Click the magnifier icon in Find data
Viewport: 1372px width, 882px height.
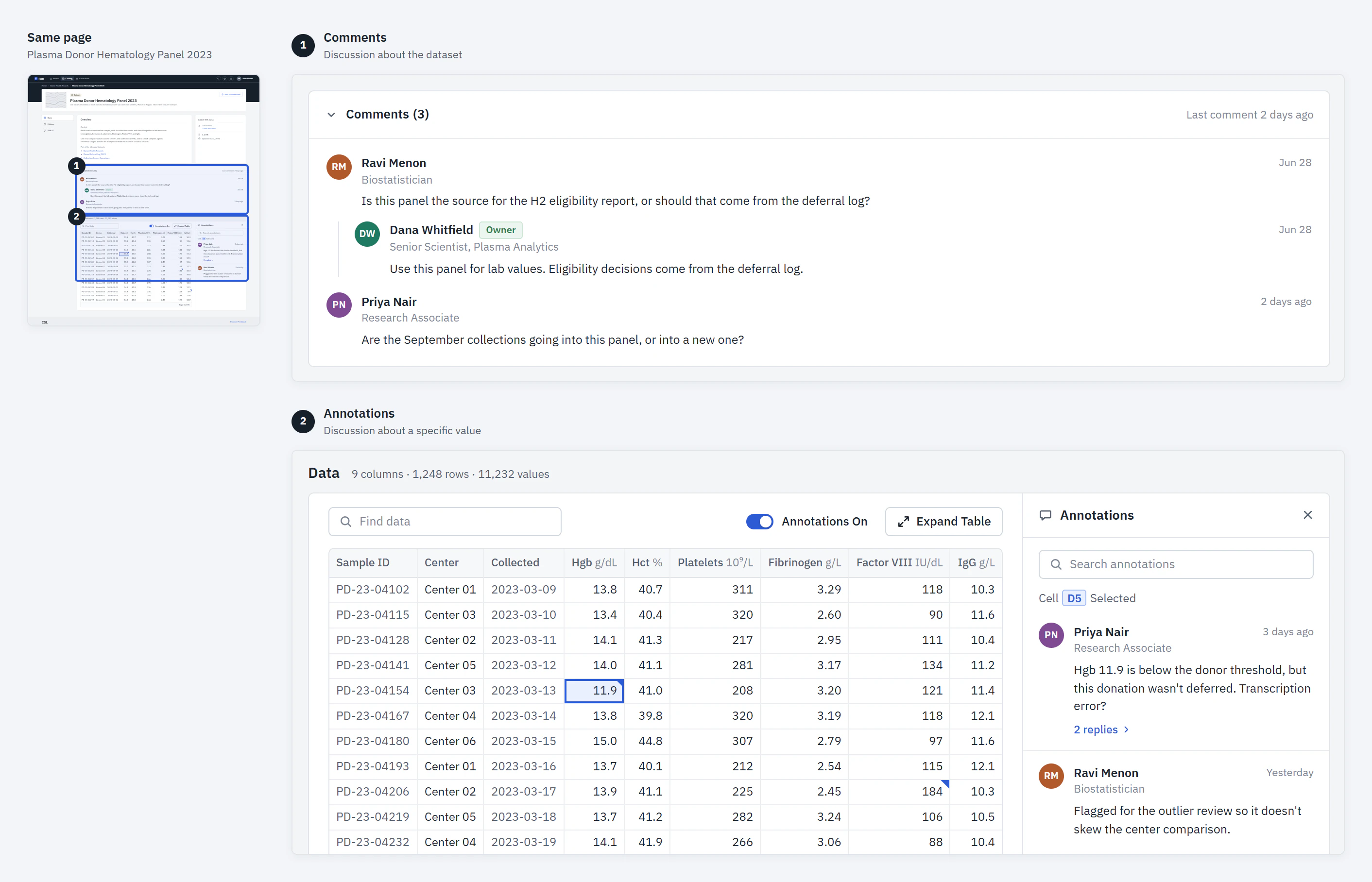point(345,521)
